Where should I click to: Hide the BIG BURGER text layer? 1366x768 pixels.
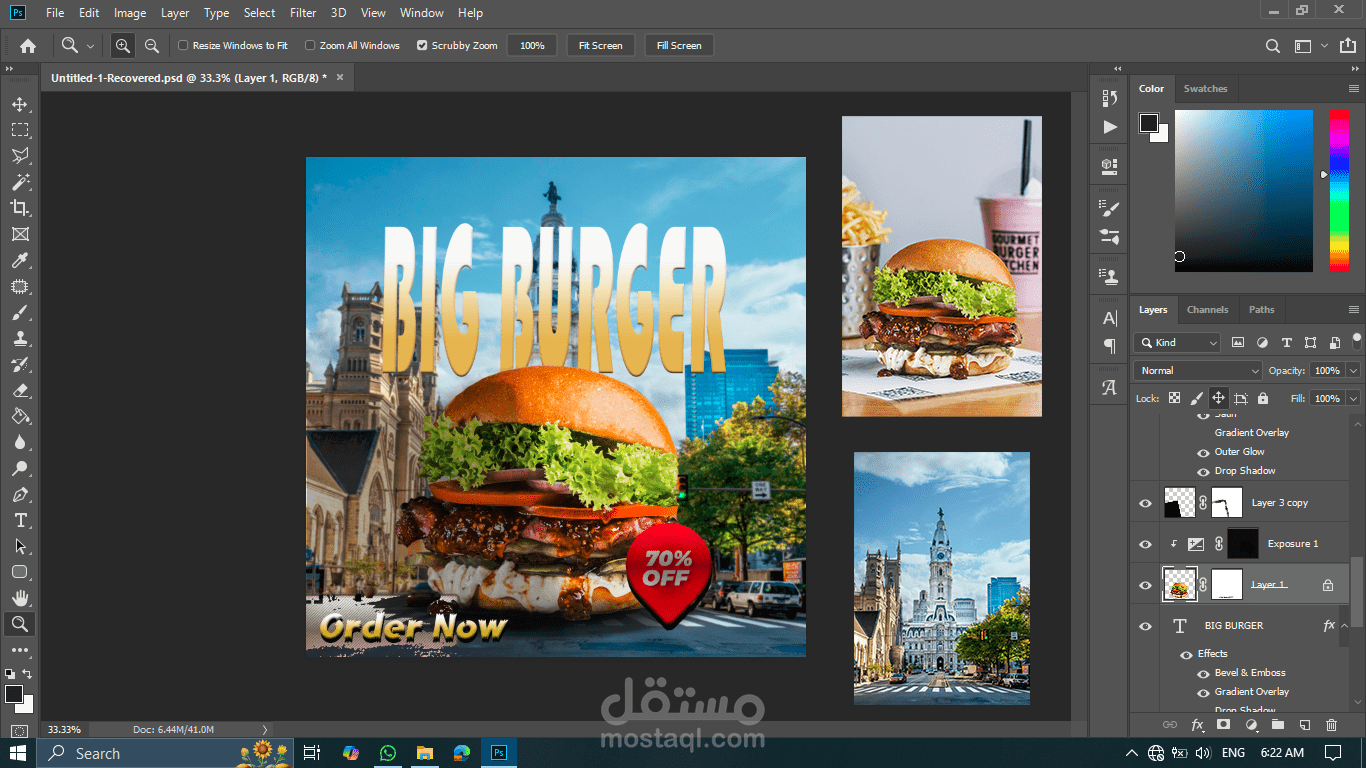click(x=1146, y=626)
